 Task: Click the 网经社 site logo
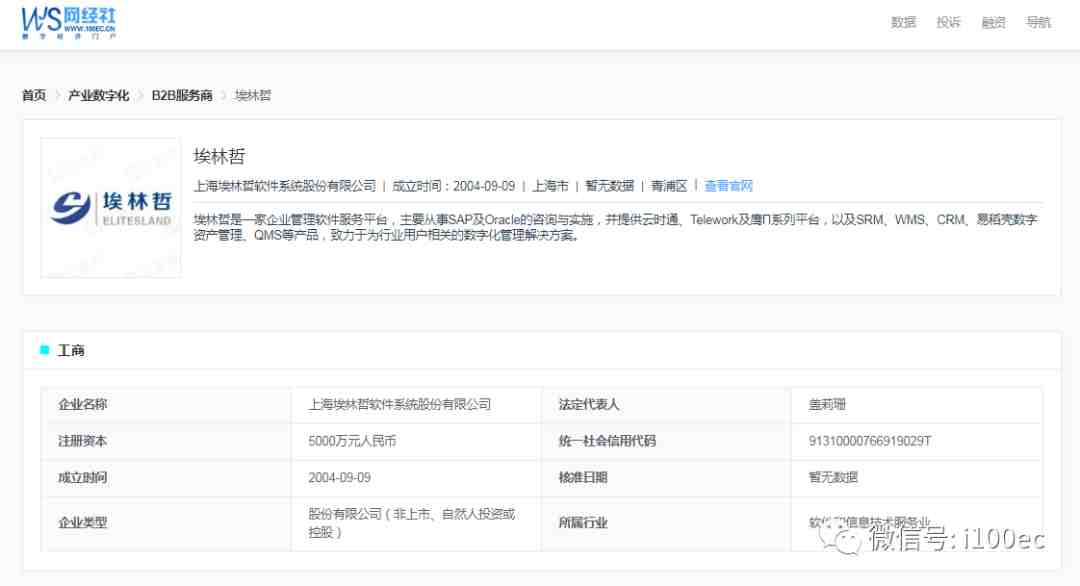(x=68, y=23)
